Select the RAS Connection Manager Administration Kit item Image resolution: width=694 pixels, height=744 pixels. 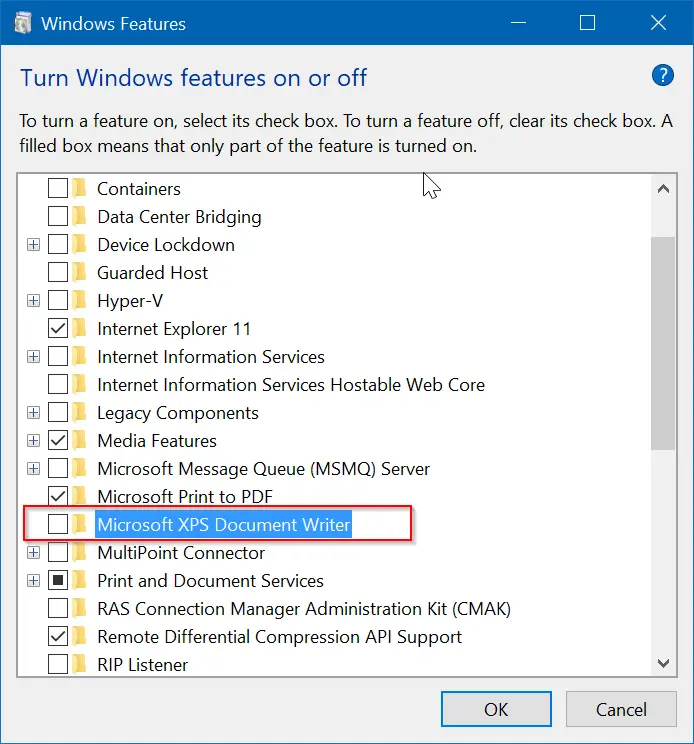click(304, 609)
